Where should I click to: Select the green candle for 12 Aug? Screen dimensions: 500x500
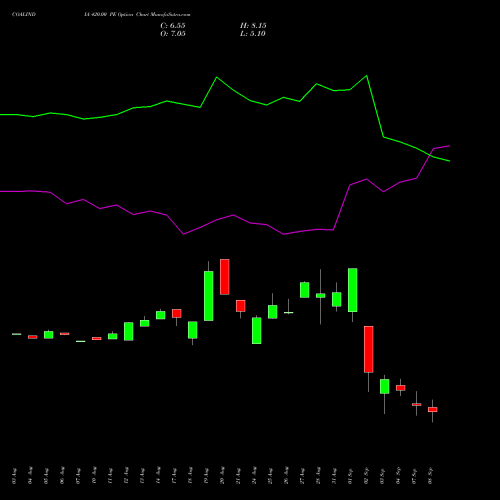[129, 331]
